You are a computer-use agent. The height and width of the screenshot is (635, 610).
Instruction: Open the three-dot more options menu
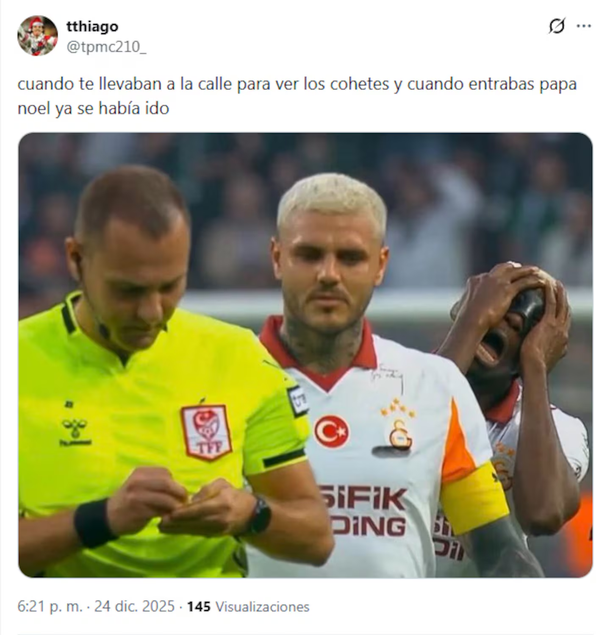tap(583, 26)
